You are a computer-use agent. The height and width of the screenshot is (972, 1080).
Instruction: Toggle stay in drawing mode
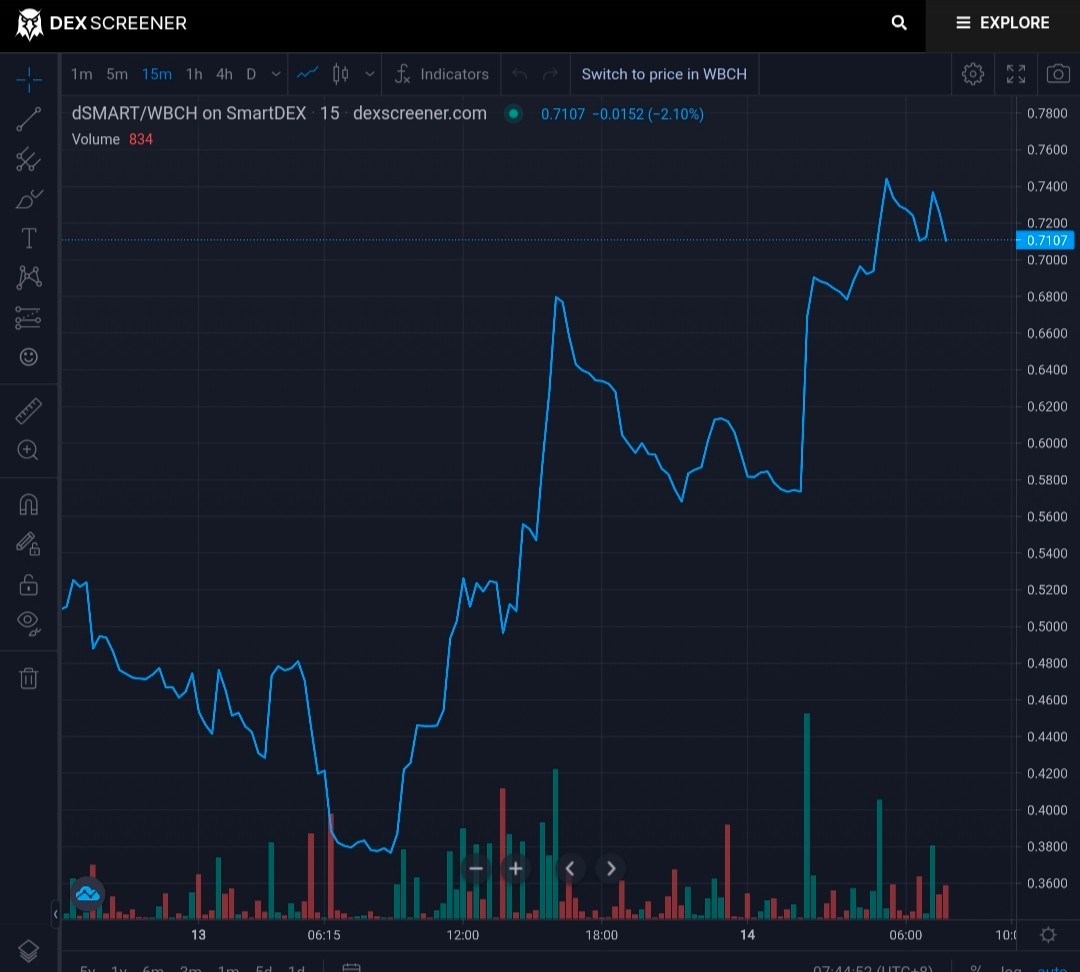(x=29, y=544)
